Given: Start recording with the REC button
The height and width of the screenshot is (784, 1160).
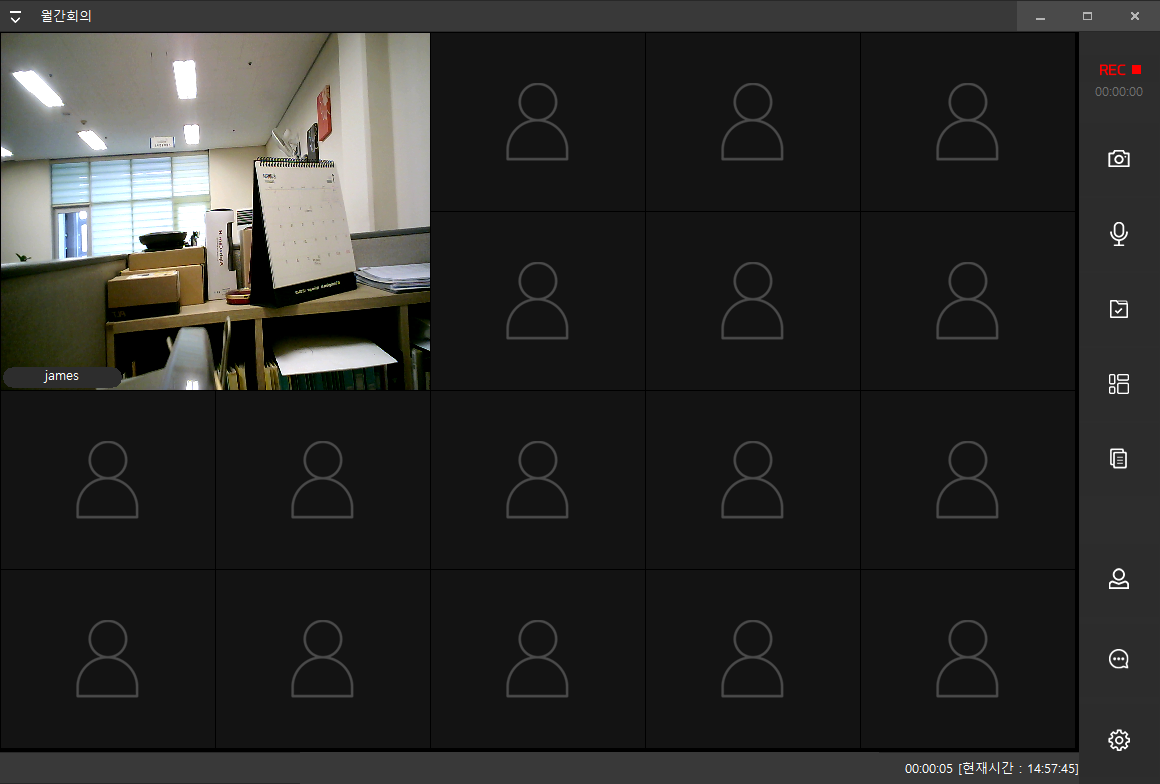Looking at the screenshot, I should tap(1119, 70).
